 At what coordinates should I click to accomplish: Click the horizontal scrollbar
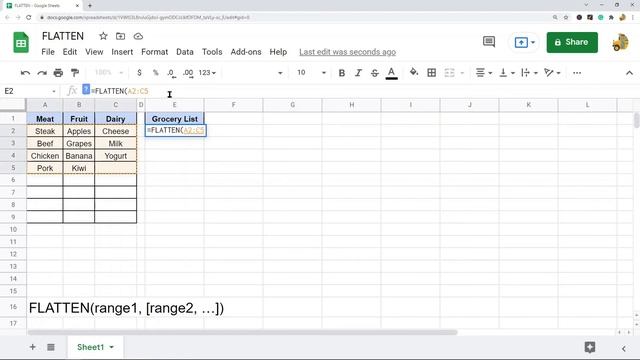pos(242,332)
